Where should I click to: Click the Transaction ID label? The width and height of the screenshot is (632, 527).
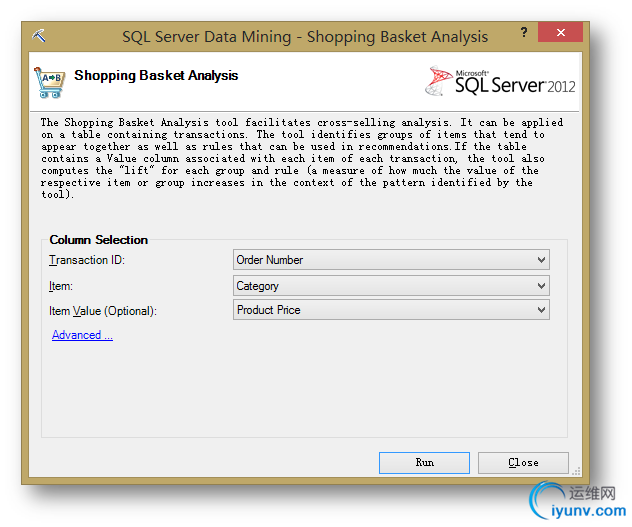(87, 260)
